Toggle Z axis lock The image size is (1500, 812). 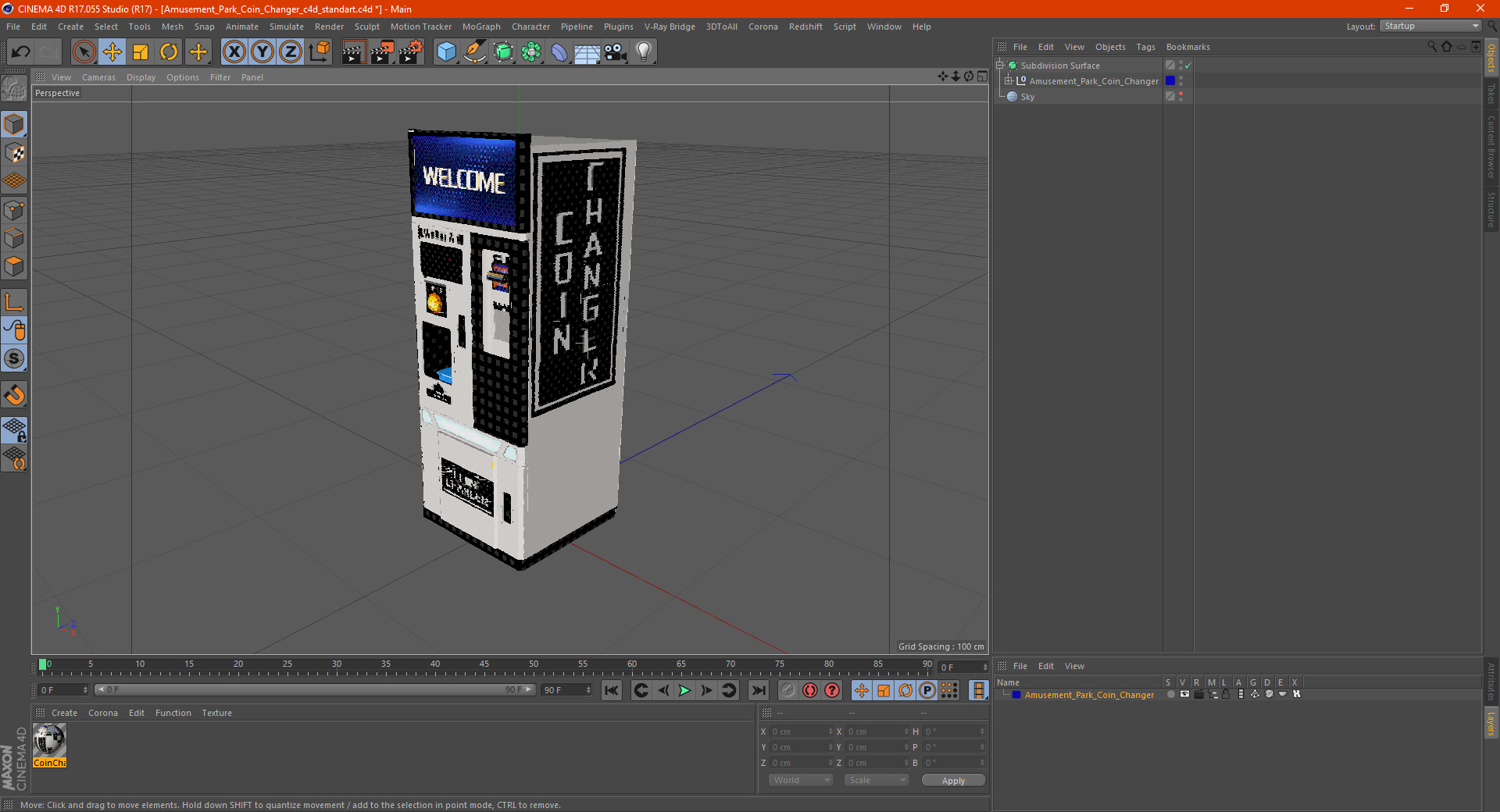pyautogui.click(x=291, y=52)
